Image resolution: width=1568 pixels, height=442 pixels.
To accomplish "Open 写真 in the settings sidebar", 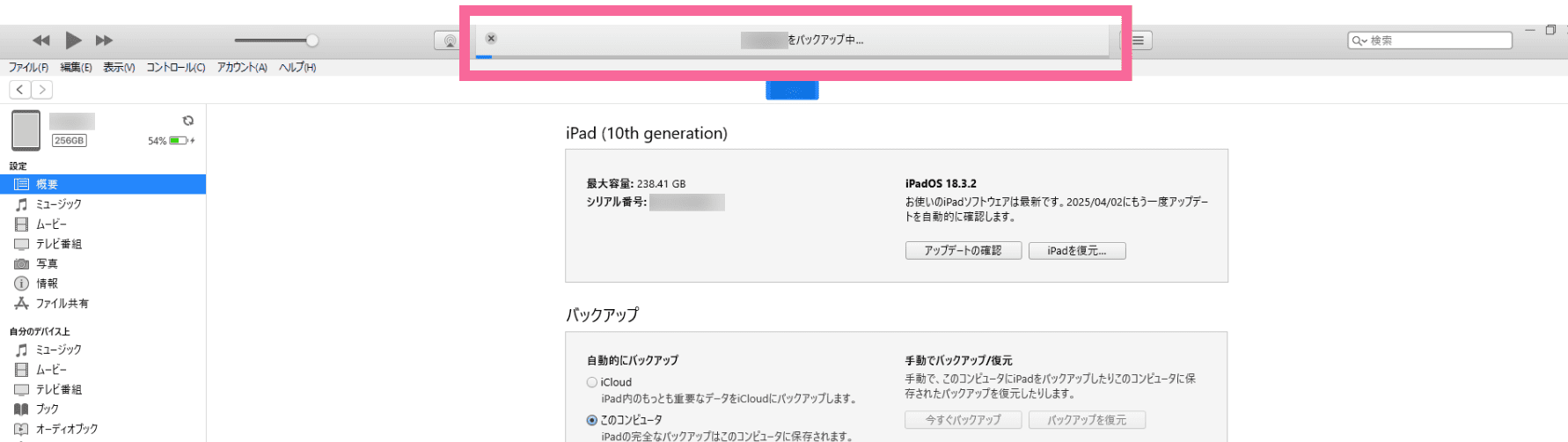I will pos(47,264).
